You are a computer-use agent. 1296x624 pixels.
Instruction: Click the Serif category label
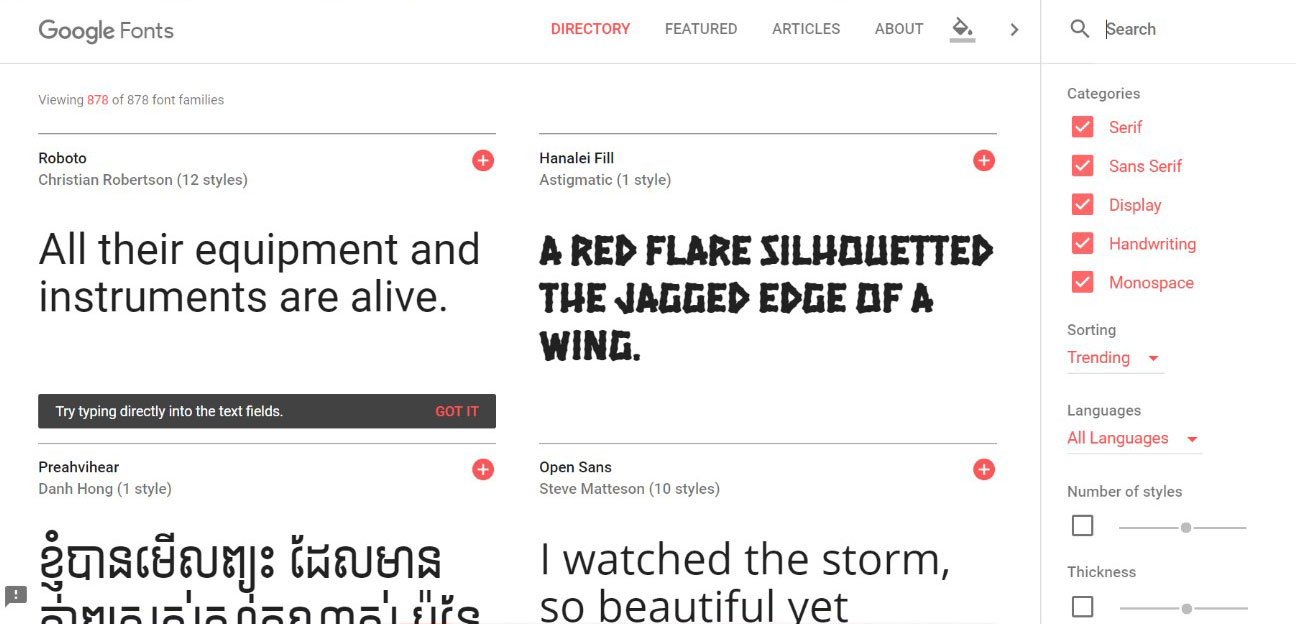click(1125, 127)
